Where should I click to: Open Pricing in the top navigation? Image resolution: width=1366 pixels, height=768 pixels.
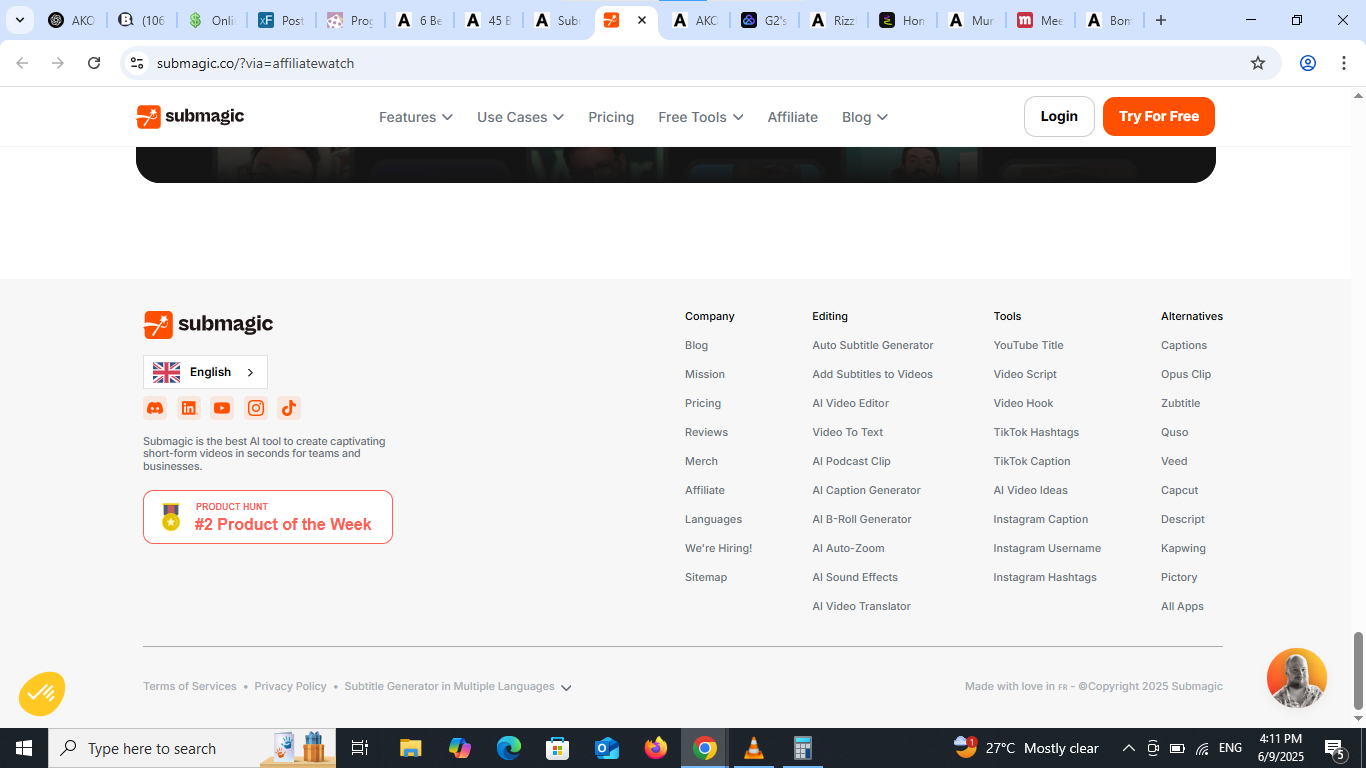[x=611, y=117]
